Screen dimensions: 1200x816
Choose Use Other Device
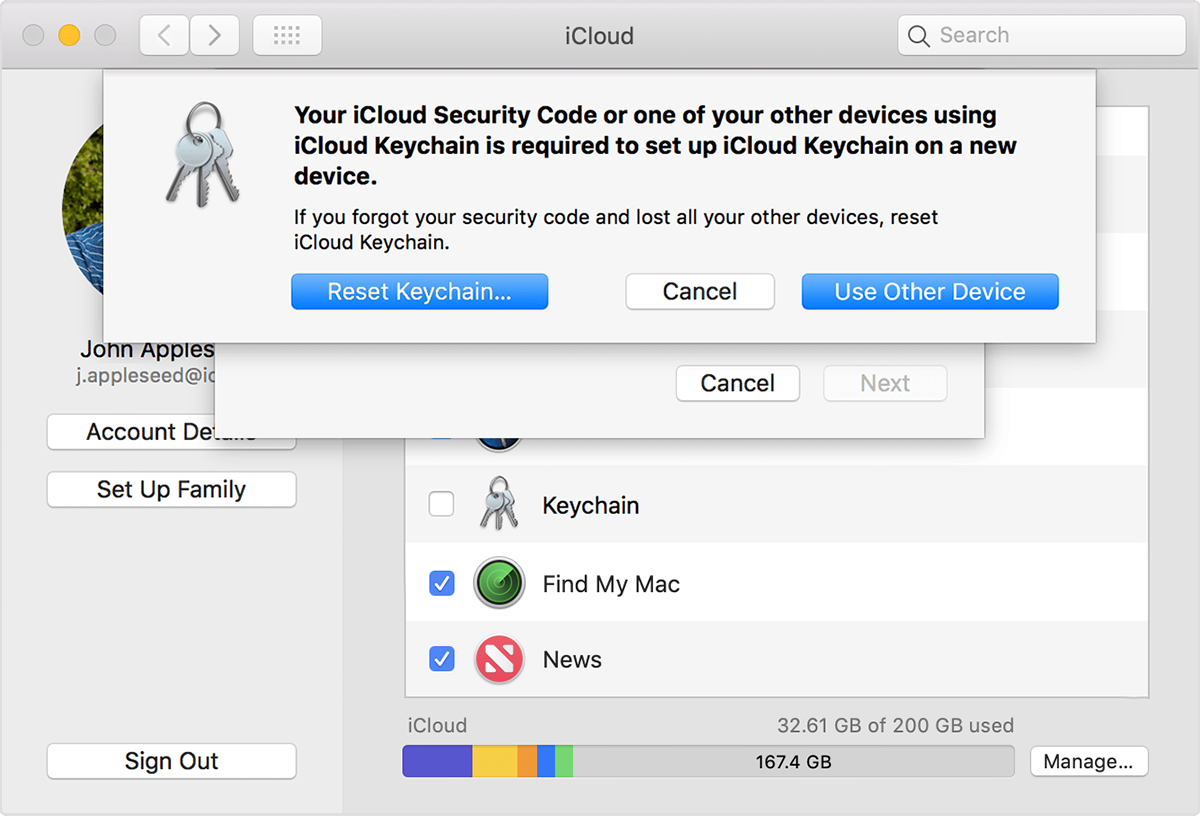929,292
